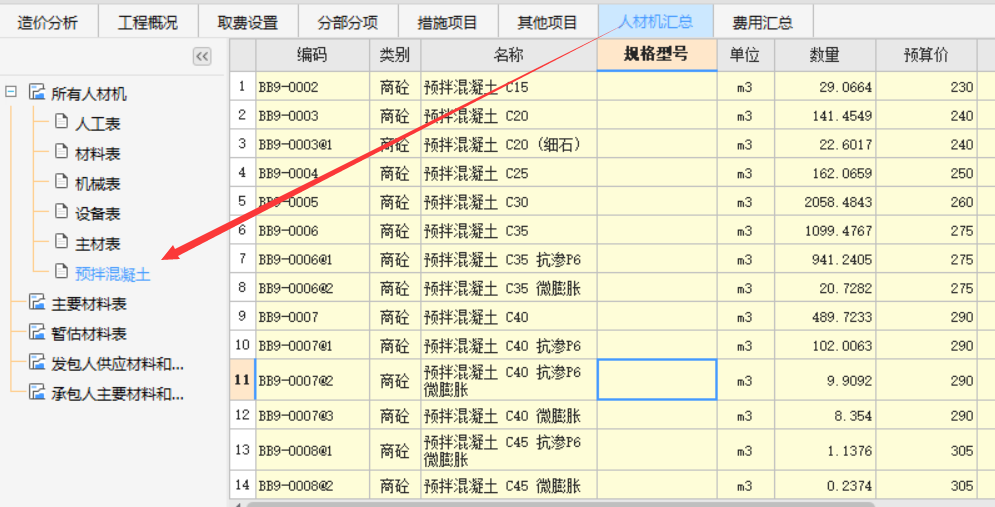The height and width of the screenshot is (507, 995).
Task: Click 商砼 category cell in row 4
Action: (x=395, y=173)
